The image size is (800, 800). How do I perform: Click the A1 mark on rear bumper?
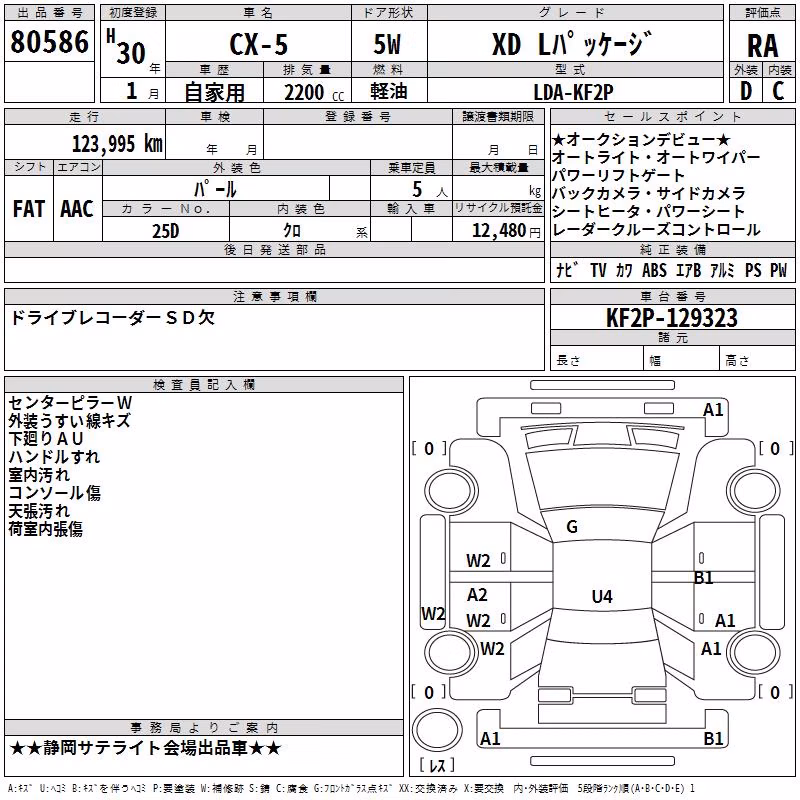click(490, 738)
